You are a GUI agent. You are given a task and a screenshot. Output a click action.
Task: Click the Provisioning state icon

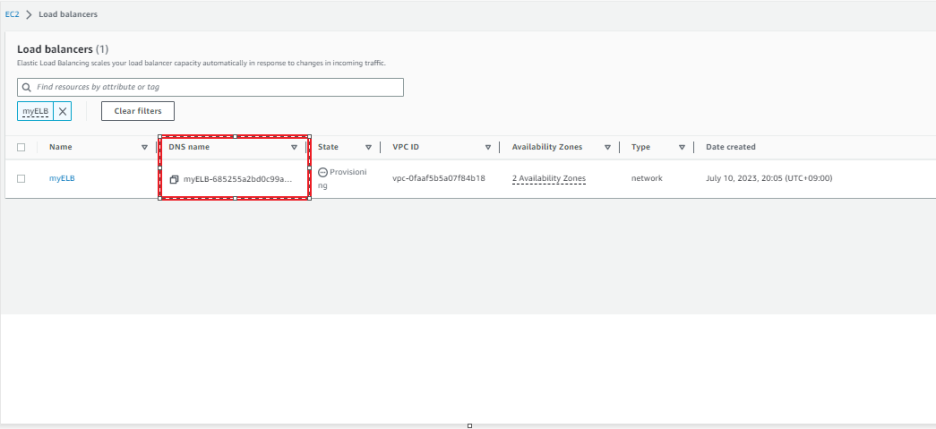[x=323, y=172]
